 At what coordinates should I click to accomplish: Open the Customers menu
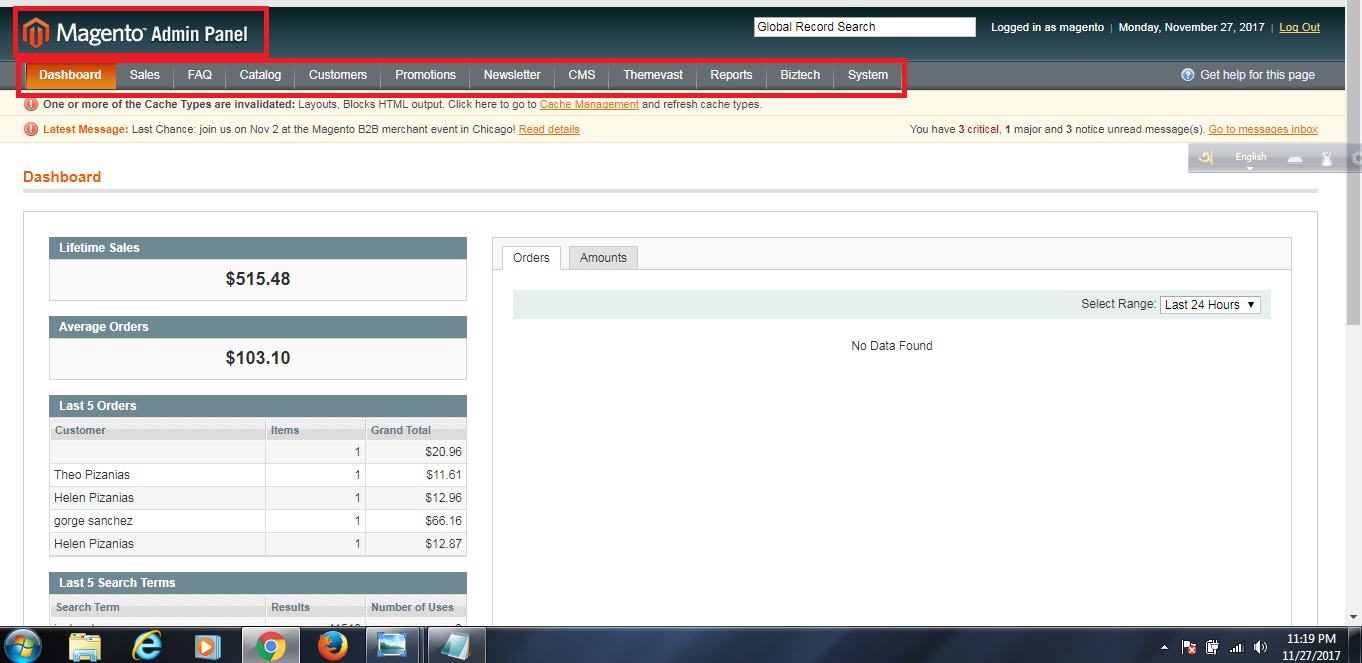(x=338, y=75)
